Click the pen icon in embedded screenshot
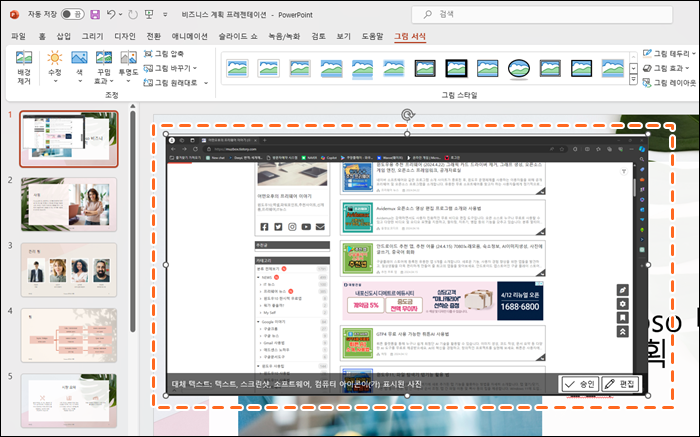700x437 pixels. point(622,290)
